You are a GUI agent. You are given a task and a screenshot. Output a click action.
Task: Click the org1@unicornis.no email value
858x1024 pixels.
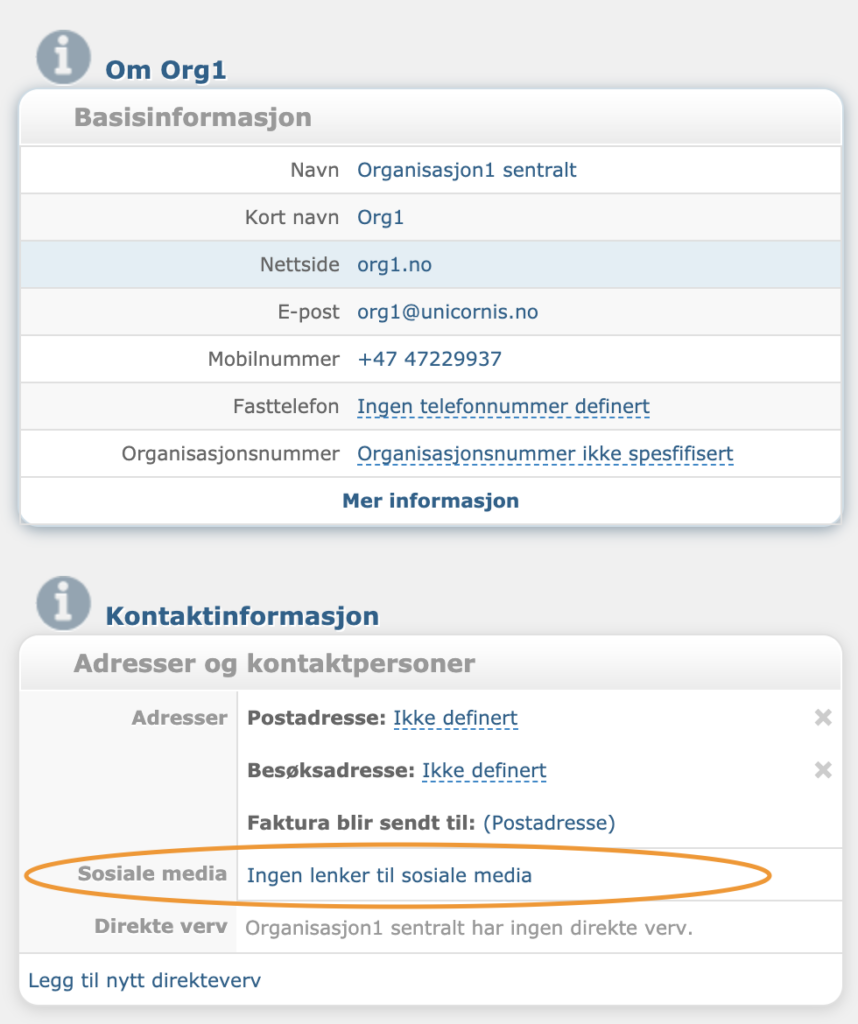coord(447,312)
